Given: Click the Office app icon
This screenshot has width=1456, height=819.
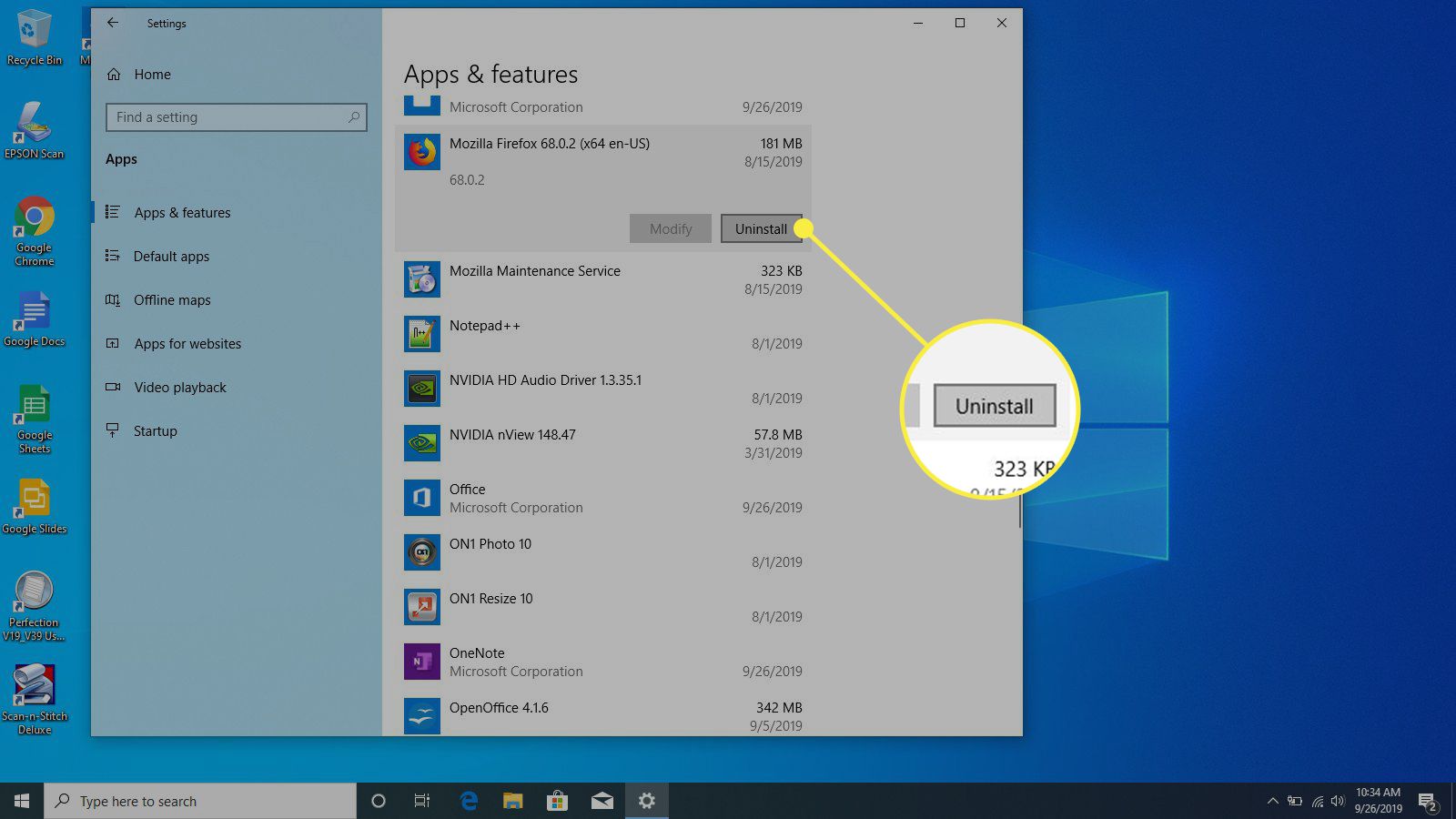Looking at the screenshot, I should [422, 498].
